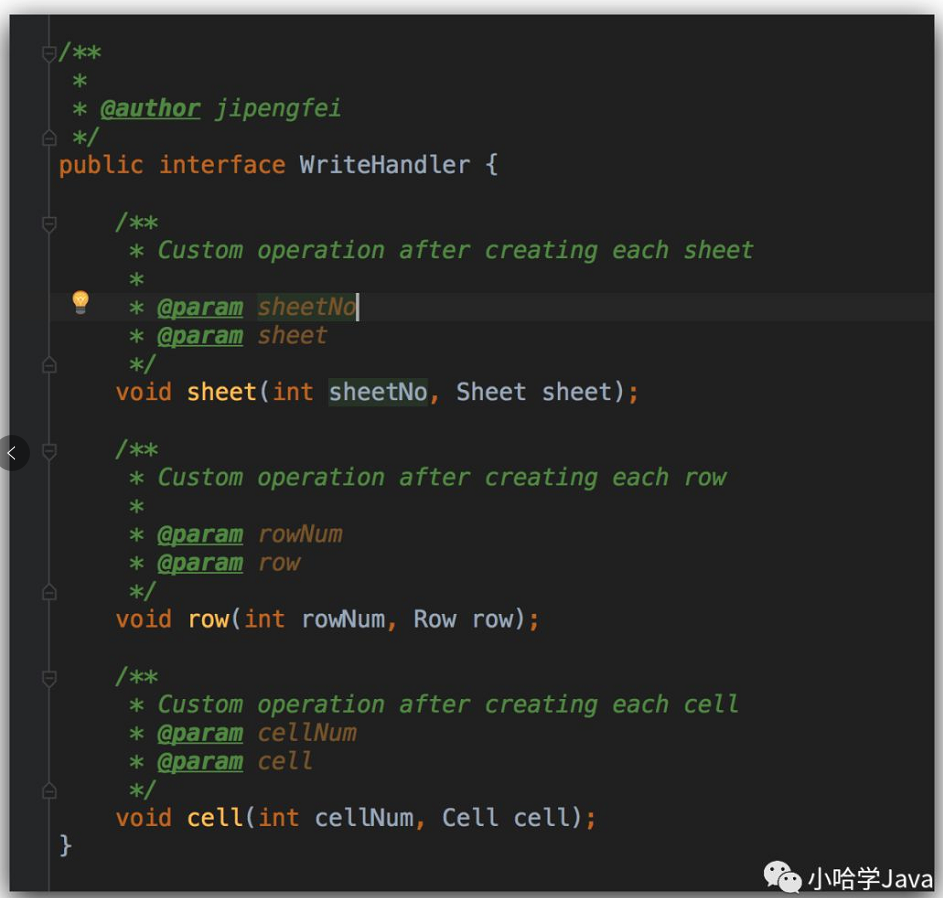
Task: Click cellNum in the Javadoc comment
Action: point(307,733)
